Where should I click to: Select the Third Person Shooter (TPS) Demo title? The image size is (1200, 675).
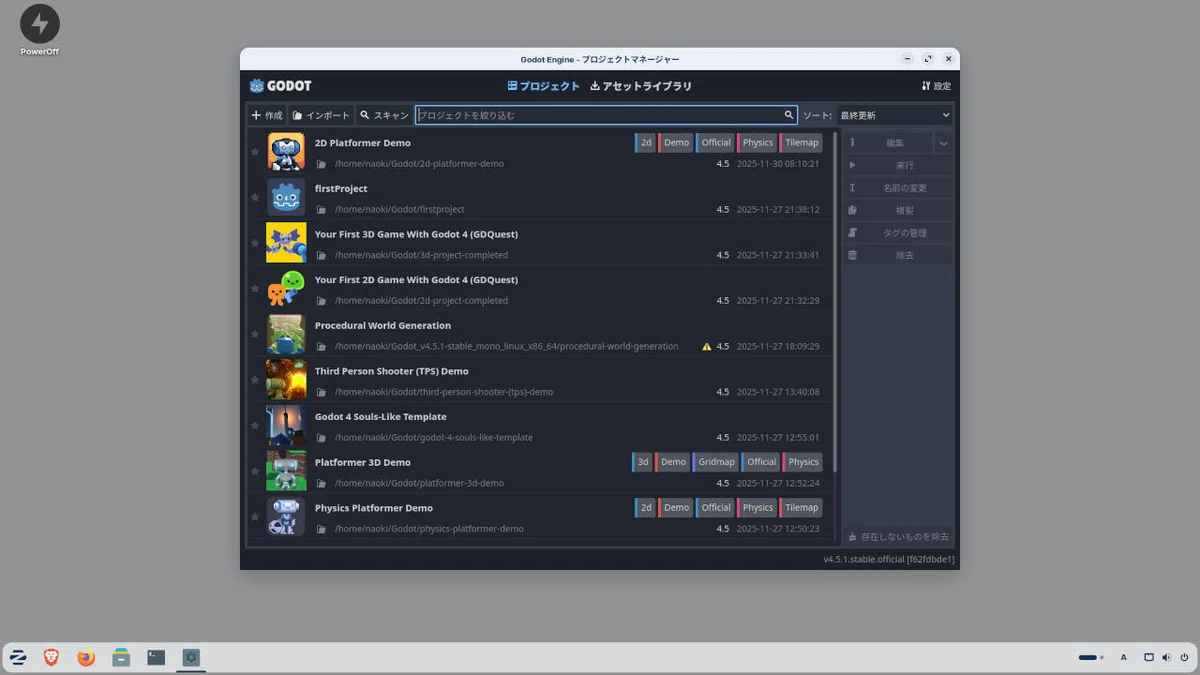tap(392, 371)
